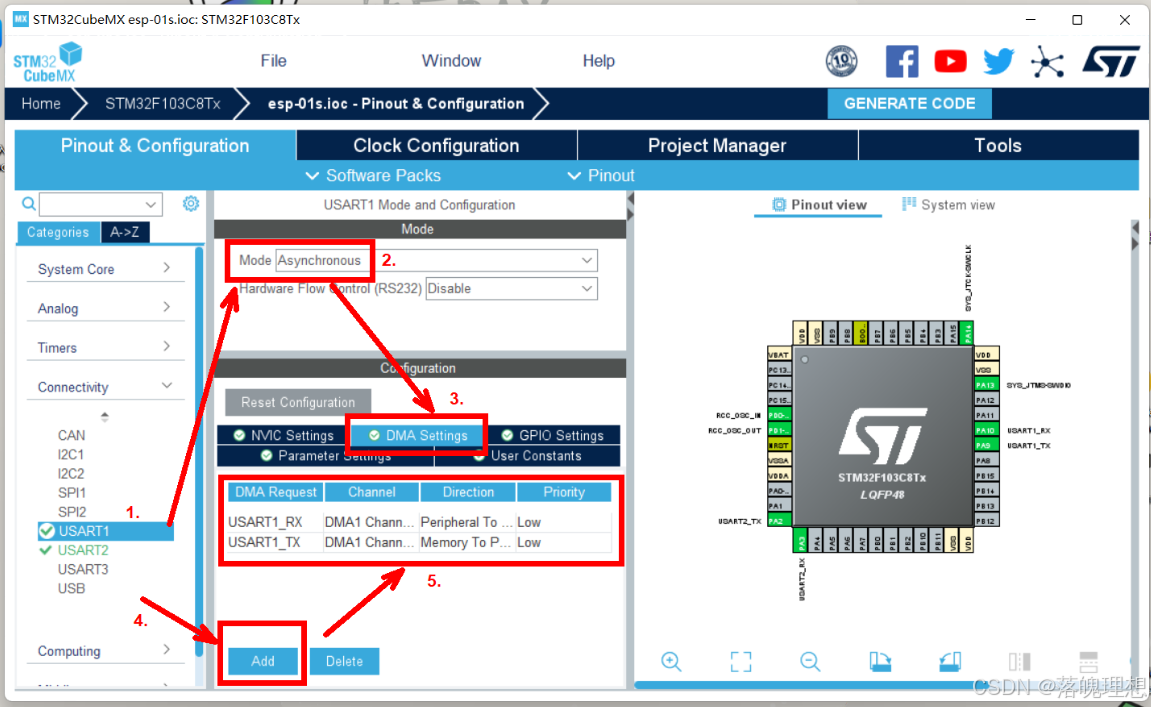Rotate the chip clockwise

coord(880,661)
